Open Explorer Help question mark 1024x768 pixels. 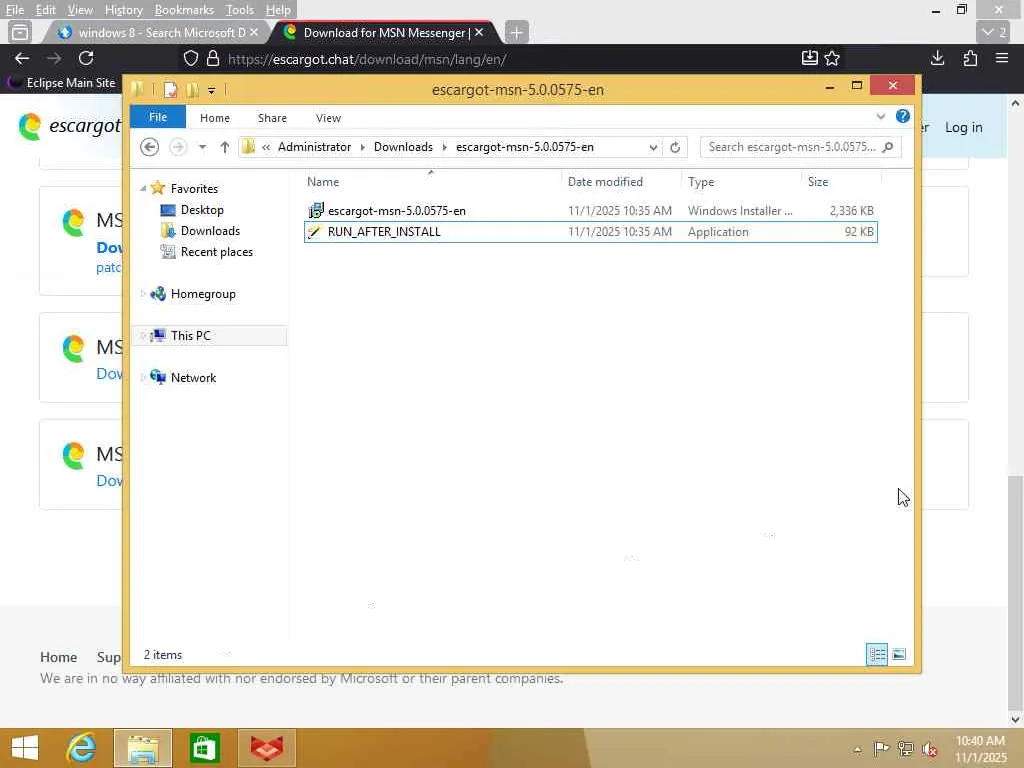pos(903,116)
